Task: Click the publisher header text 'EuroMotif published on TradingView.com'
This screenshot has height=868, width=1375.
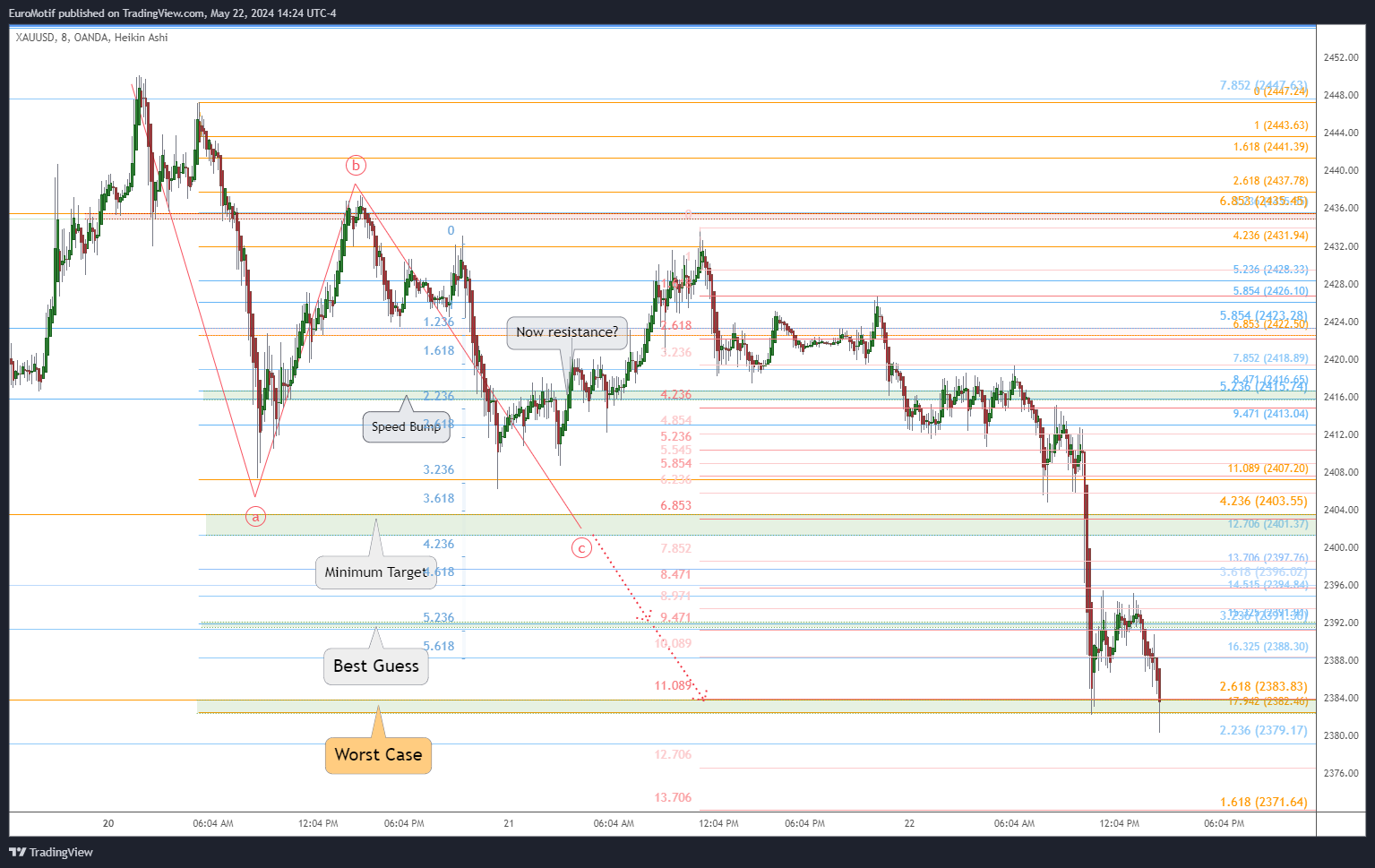Action: [x=107, y=13]
